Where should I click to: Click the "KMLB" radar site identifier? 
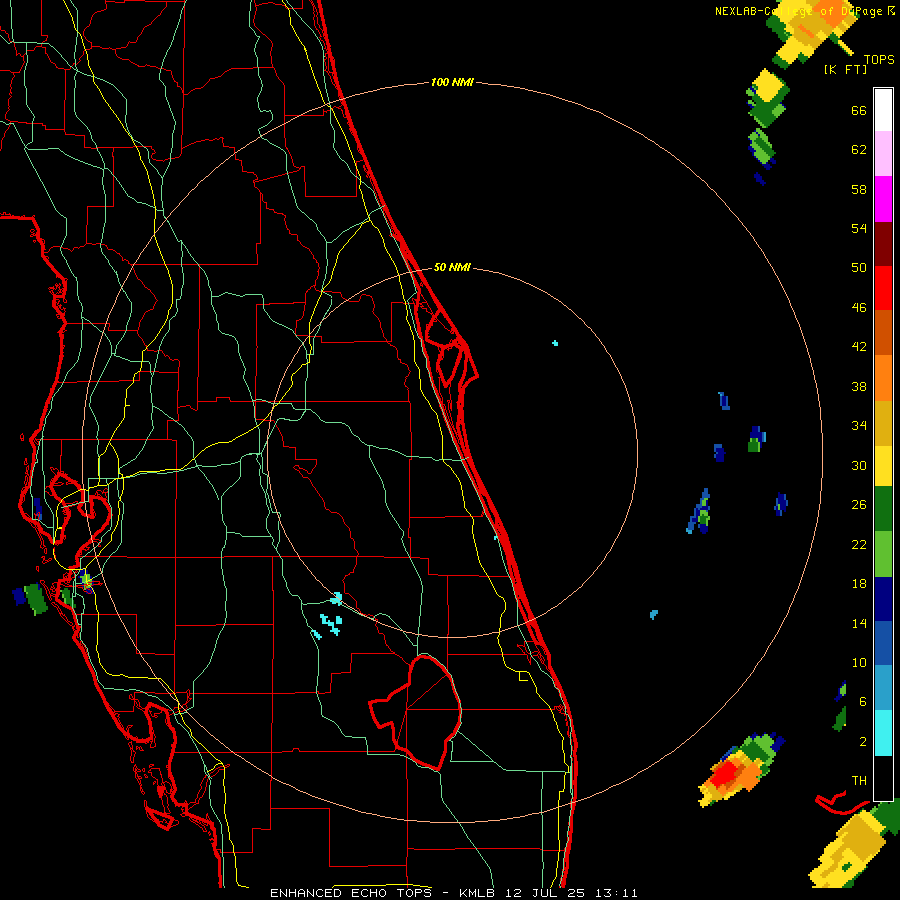478,893
